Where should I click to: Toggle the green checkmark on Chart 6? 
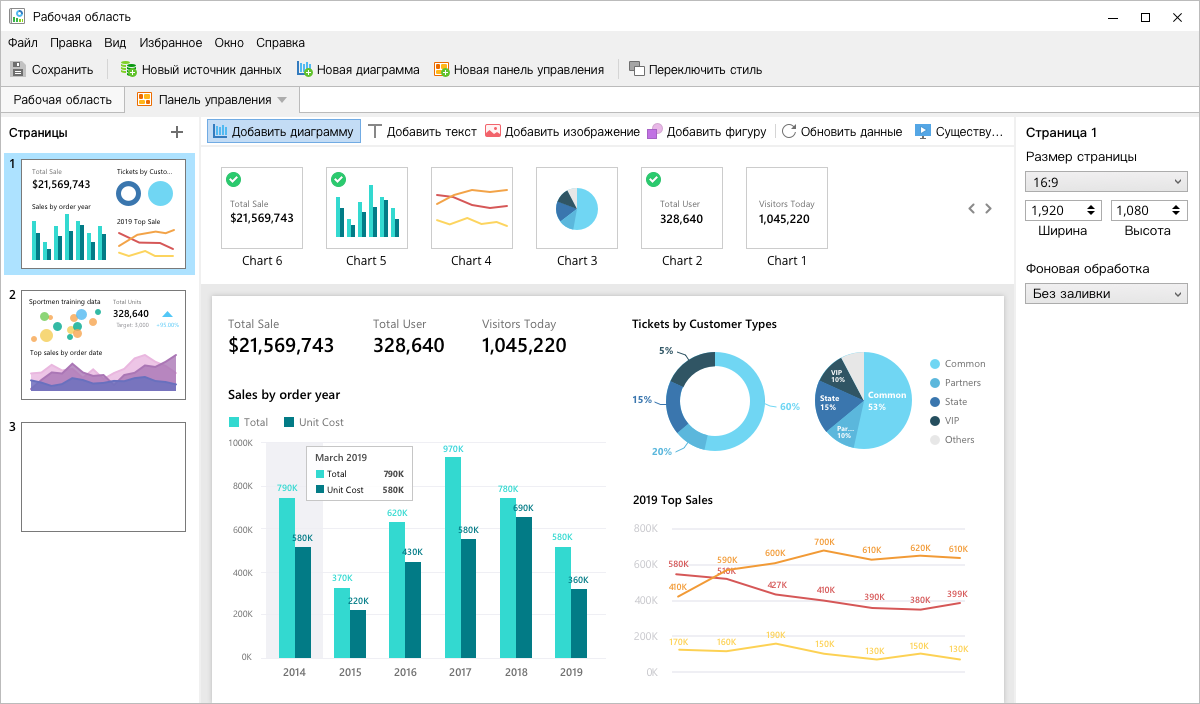point(233,180)
